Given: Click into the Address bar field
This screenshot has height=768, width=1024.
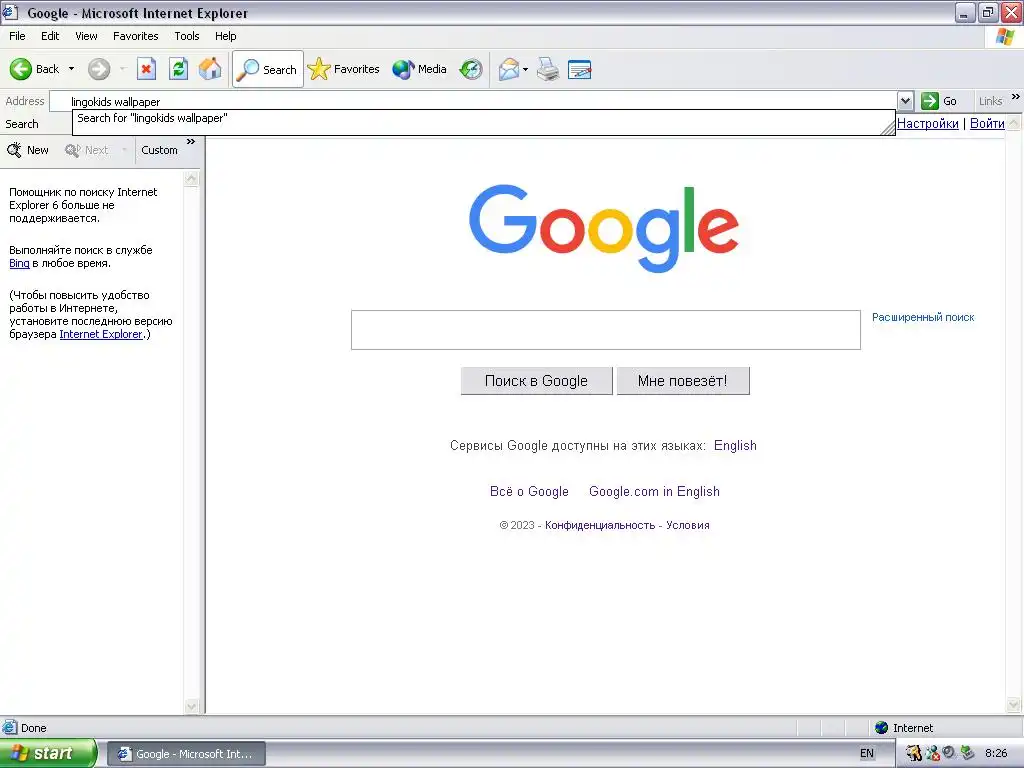Looking at the screenshot, I should point(475,101).
